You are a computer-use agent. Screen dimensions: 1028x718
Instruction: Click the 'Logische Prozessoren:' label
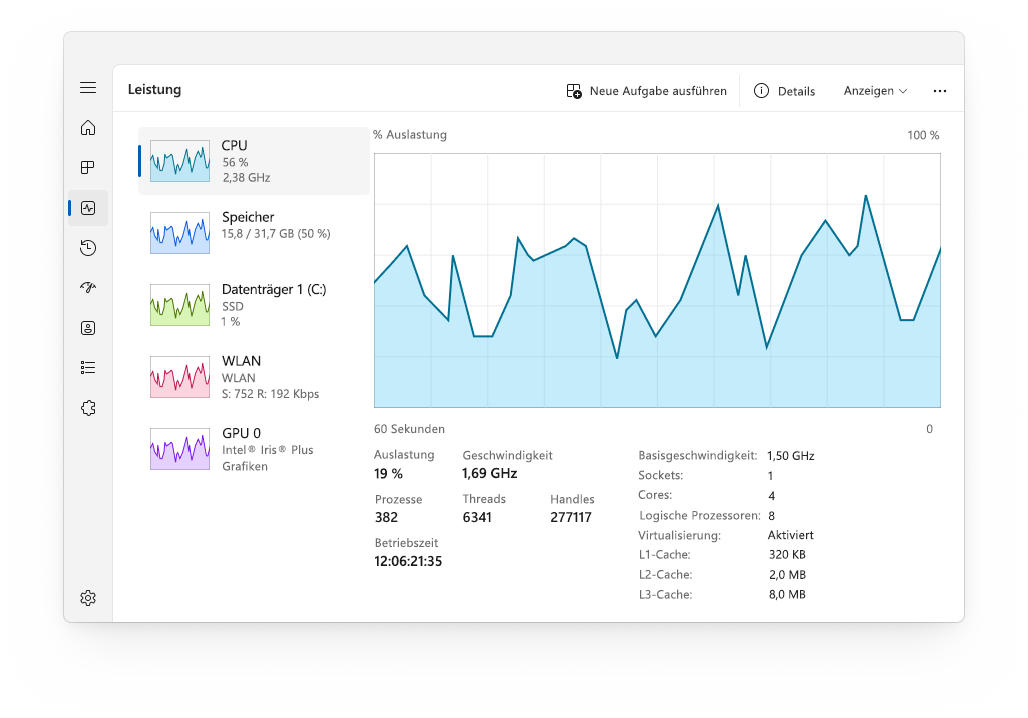pos(700,515)
